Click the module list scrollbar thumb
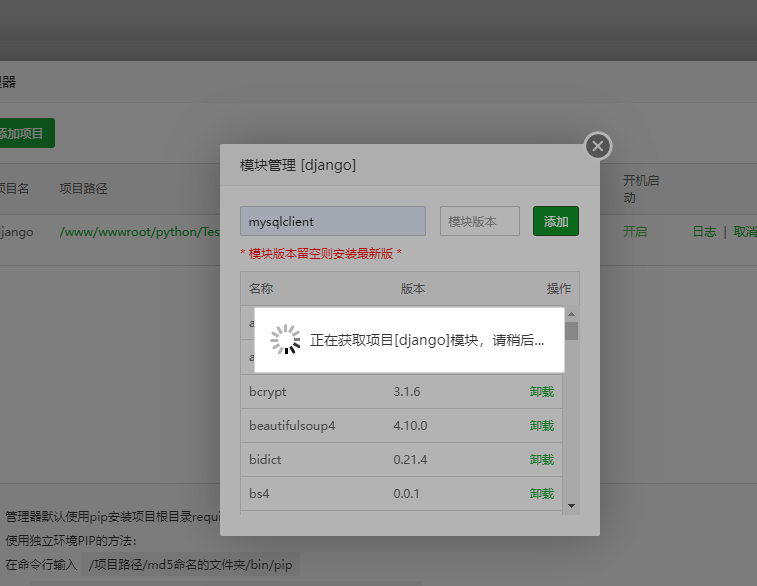757x586 pixels. pyautogui.click(x=572, y=331)
